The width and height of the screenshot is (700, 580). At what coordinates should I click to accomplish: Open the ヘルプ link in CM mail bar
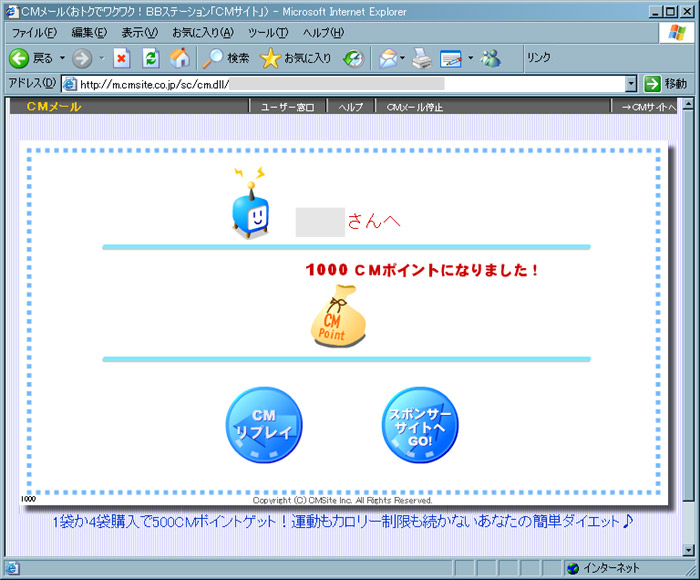[x=350, y=107]
